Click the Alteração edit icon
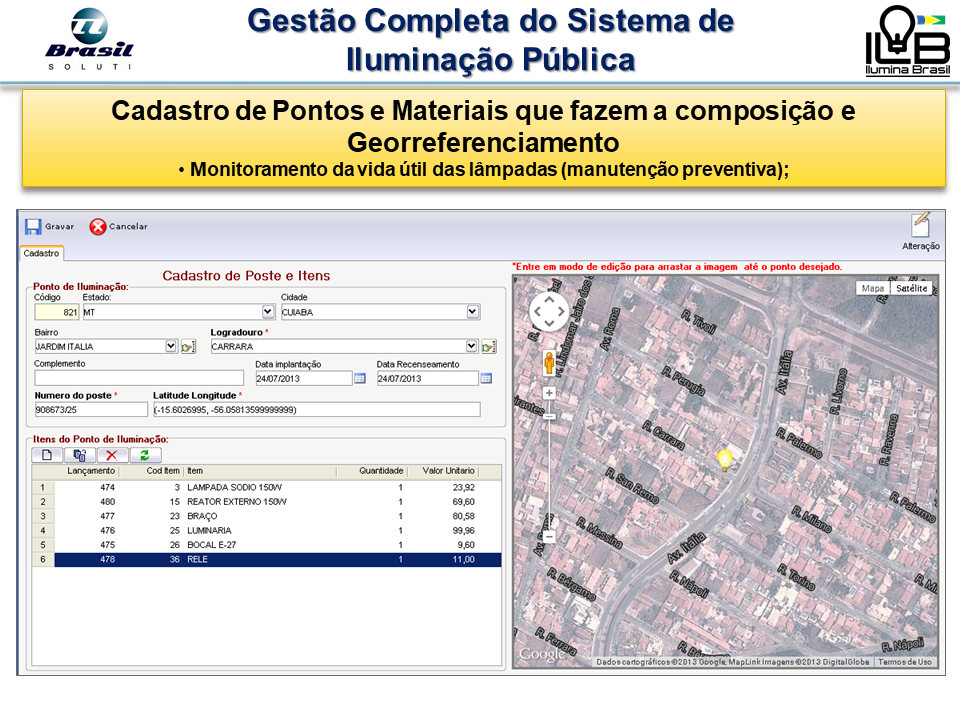 coord(920,226)
